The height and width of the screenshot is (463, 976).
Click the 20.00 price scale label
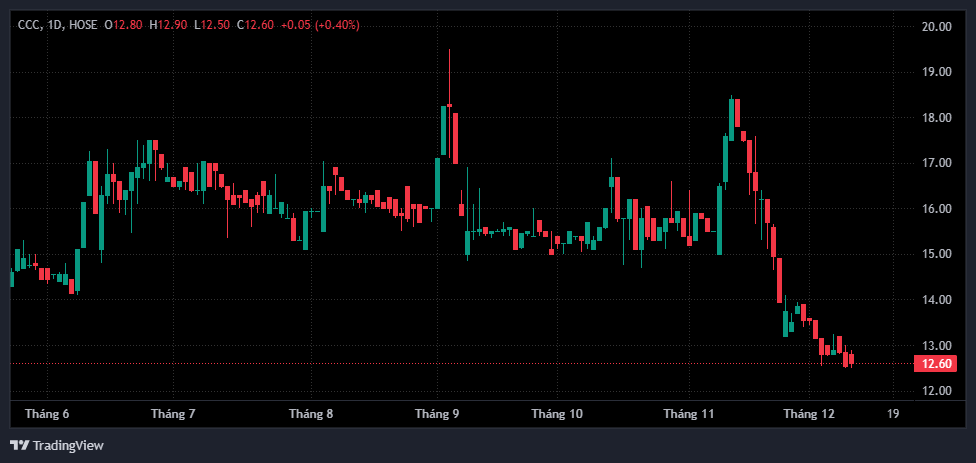[936, 27]
